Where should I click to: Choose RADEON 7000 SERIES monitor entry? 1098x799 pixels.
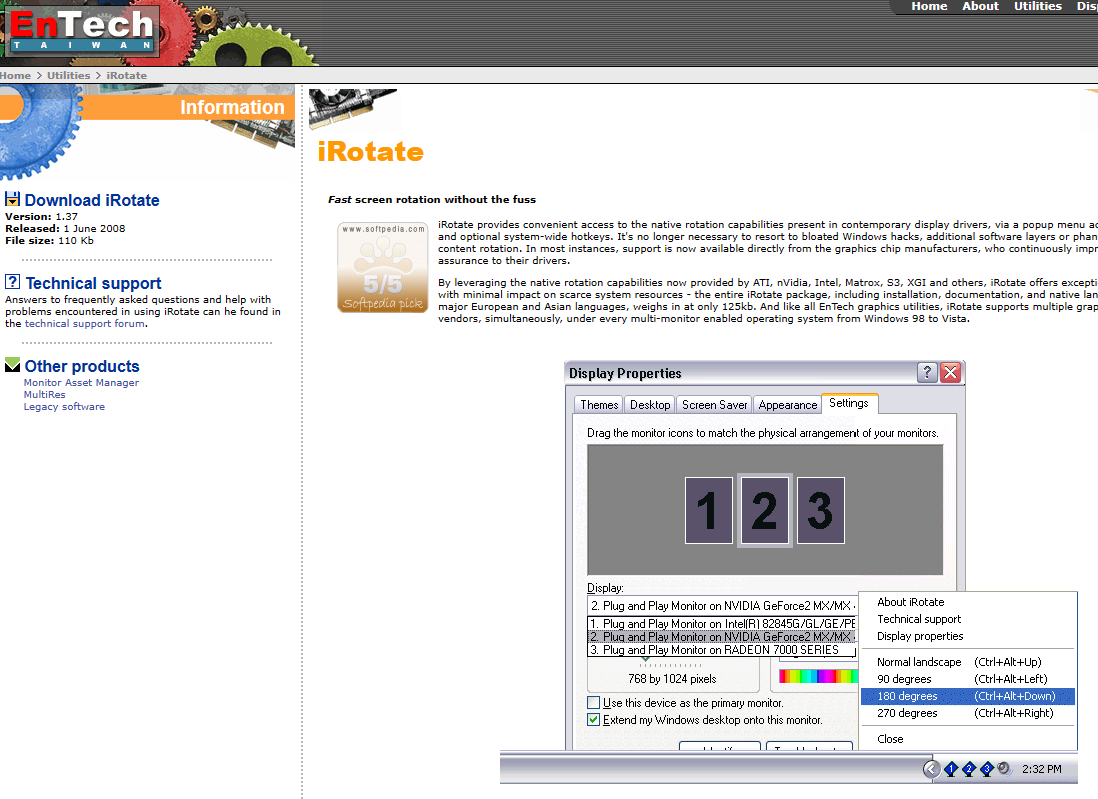pos(722,650)
